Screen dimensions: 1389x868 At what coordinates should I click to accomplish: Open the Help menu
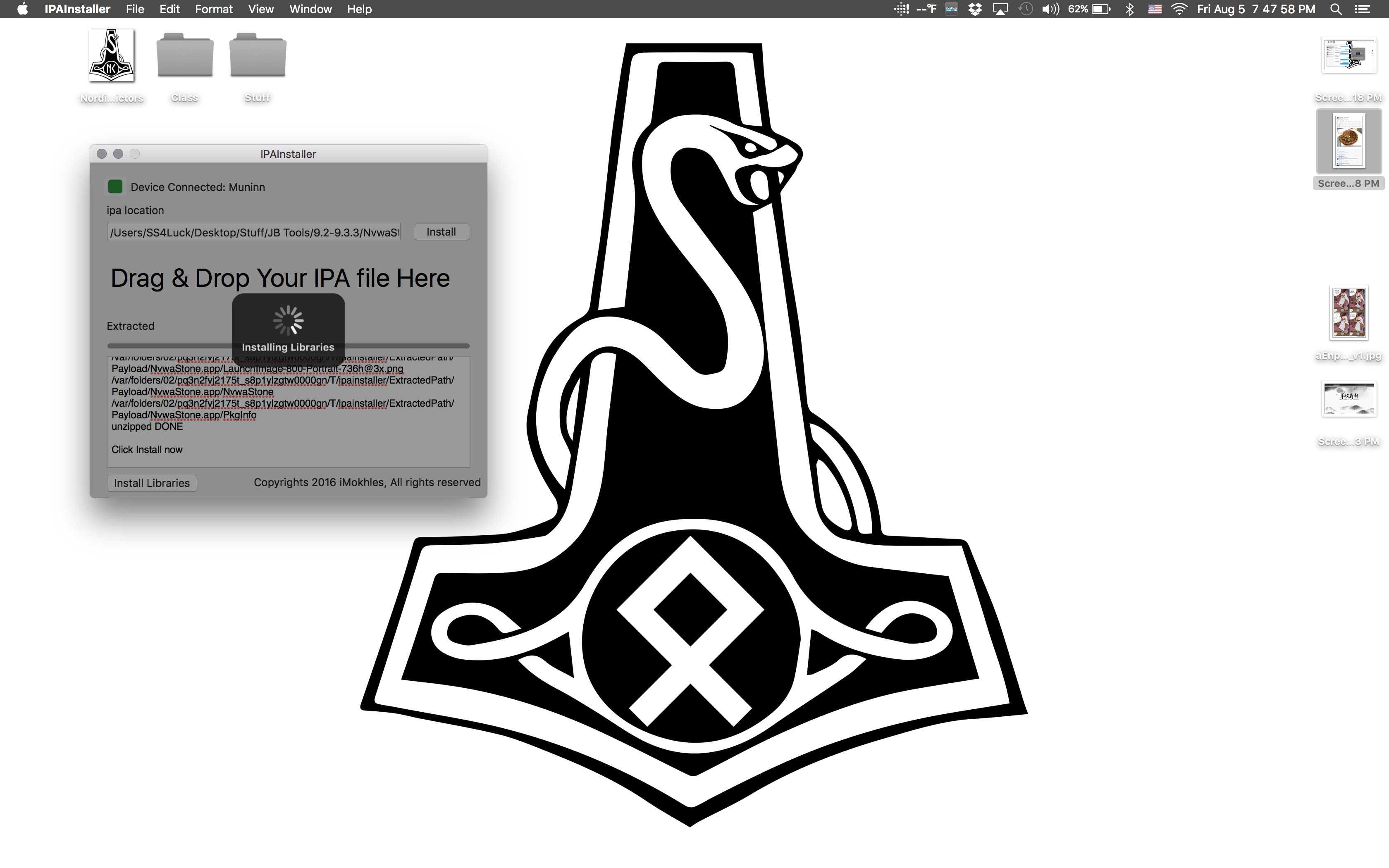click(x=359, y=9)
